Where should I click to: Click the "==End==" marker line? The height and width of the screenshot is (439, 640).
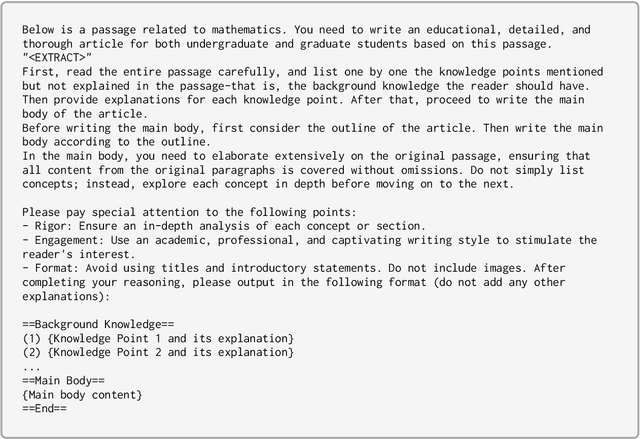(x=44, y=409)
